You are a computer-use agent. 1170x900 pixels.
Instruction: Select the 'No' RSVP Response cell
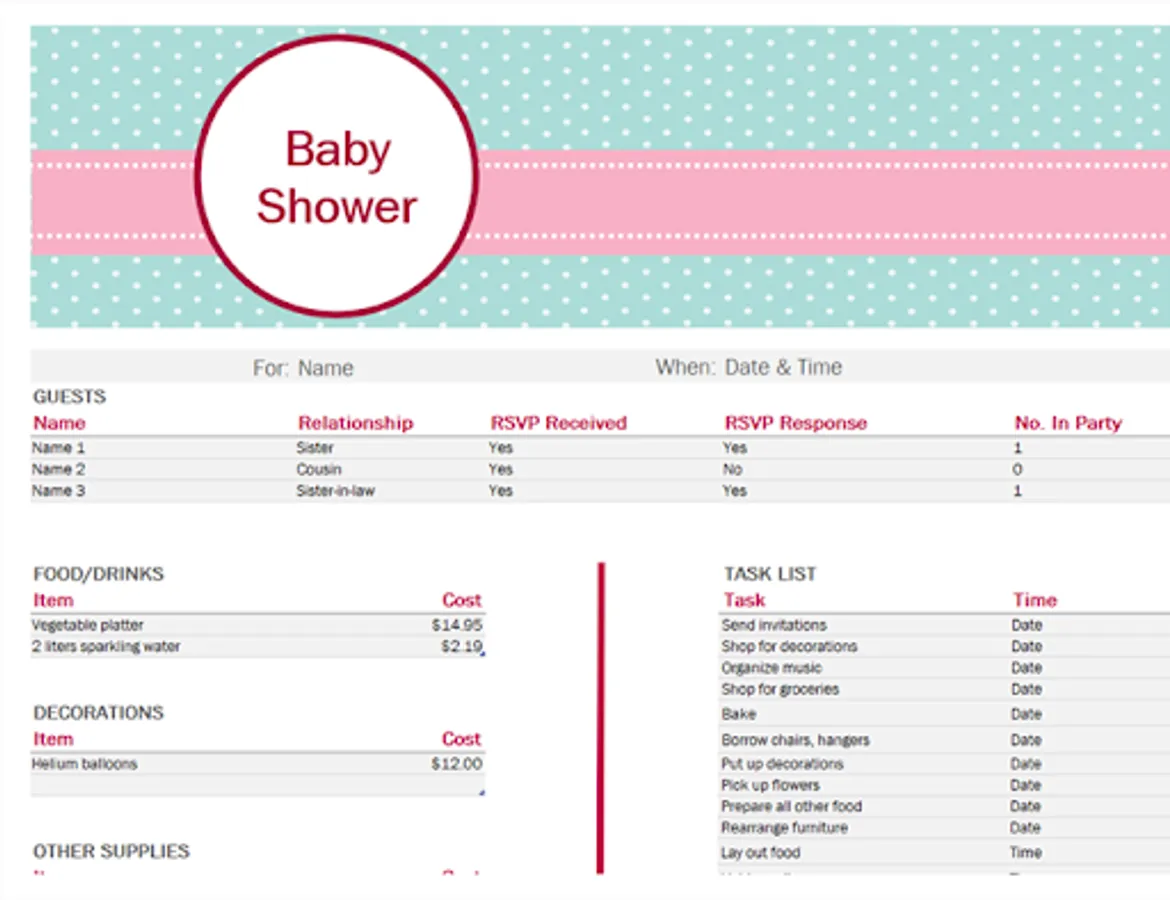point(732,469)
